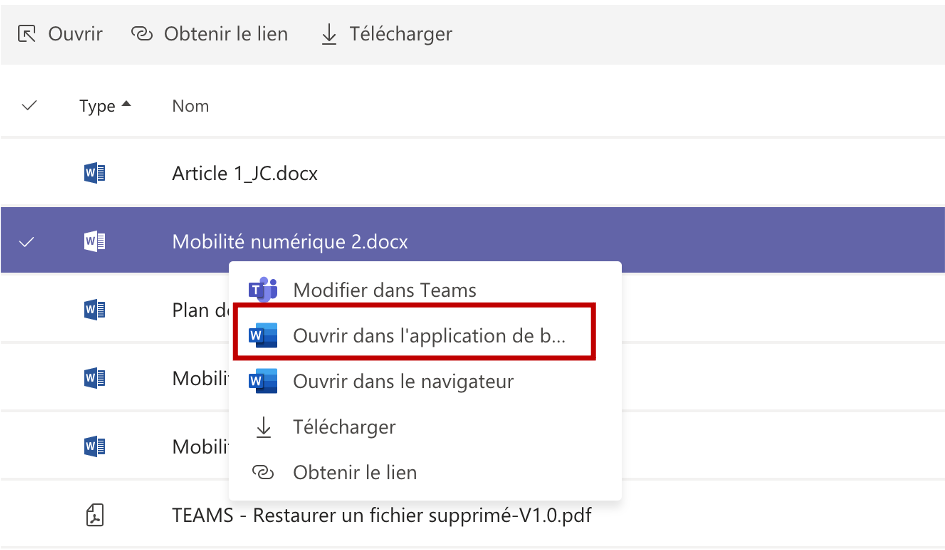
Task: Click the Word icon for the selected Mobilité numérique 2 row
Action: (94, 241)
